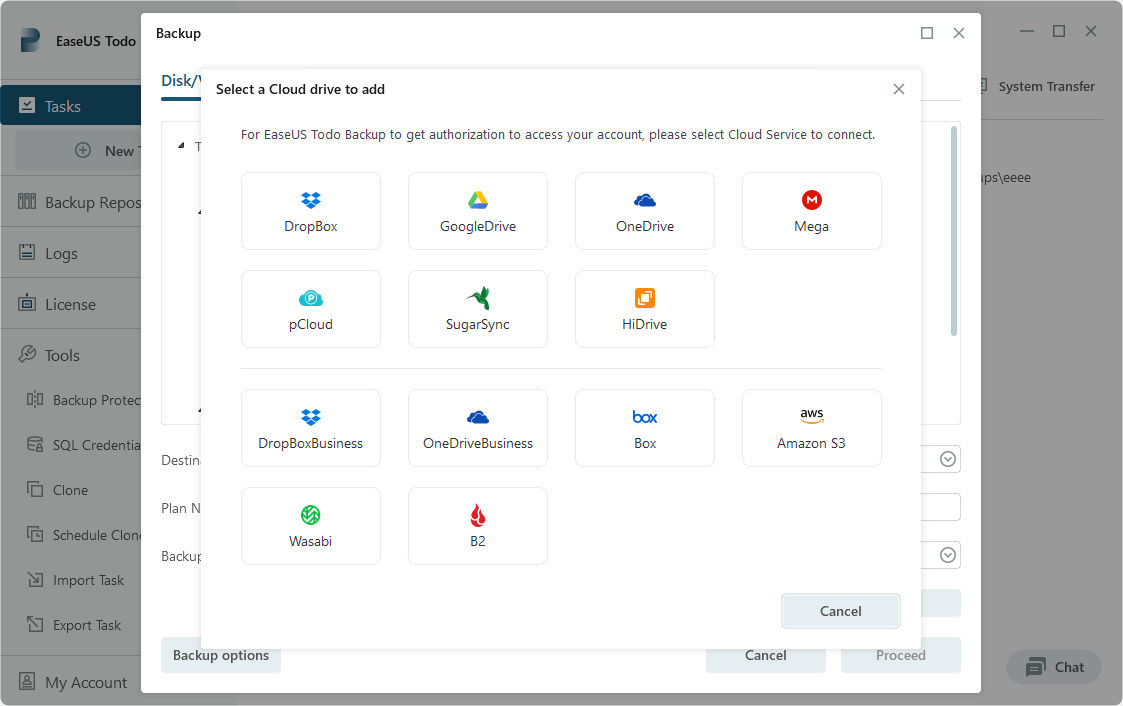
Task: Expand the Destination dropdown arrow
Action: point(948,459)
